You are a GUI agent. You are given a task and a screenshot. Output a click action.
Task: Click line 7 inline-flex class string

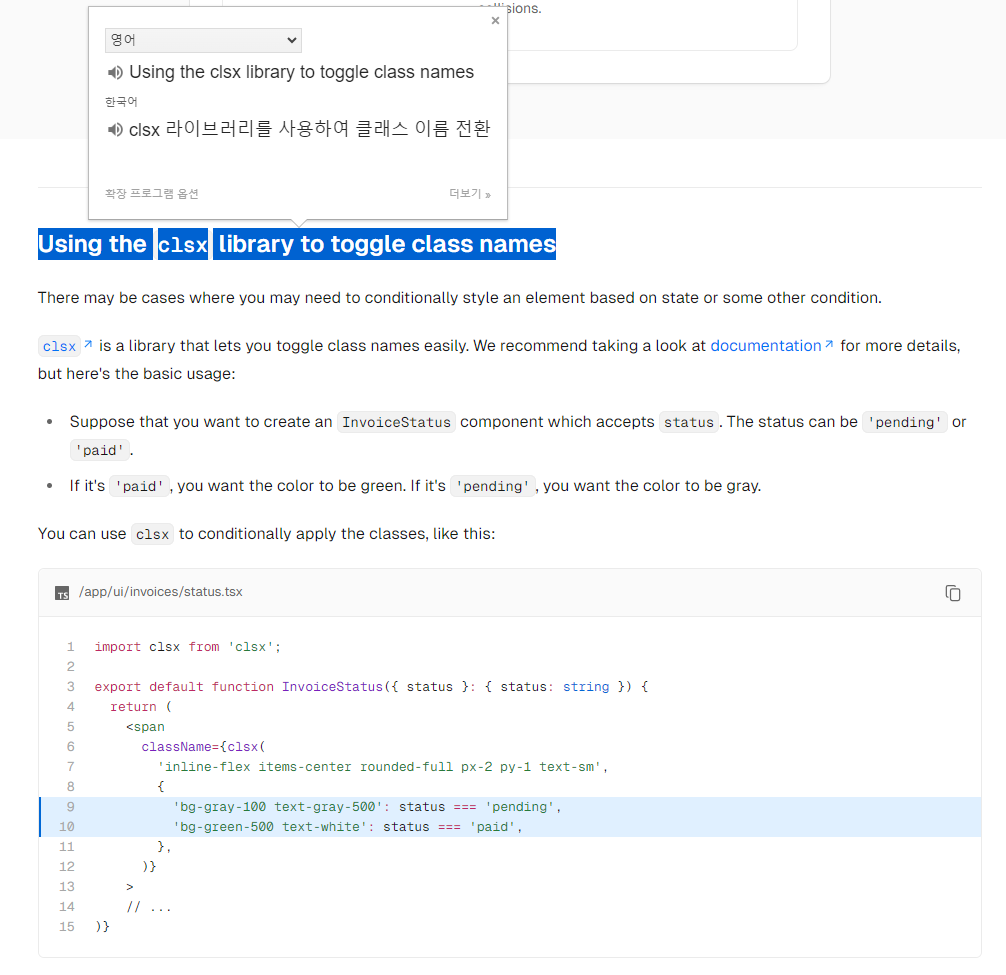coord(382,767)
